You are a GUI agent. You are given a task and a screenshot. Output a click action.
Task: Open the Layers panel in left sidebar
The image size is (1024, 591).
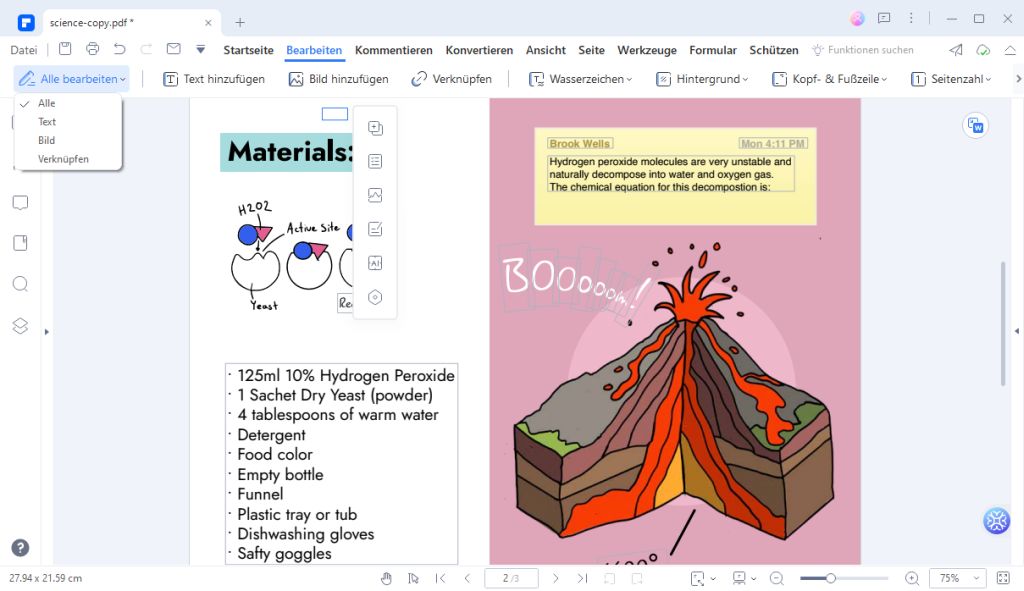pyautogui.click(x=20, y=325)
